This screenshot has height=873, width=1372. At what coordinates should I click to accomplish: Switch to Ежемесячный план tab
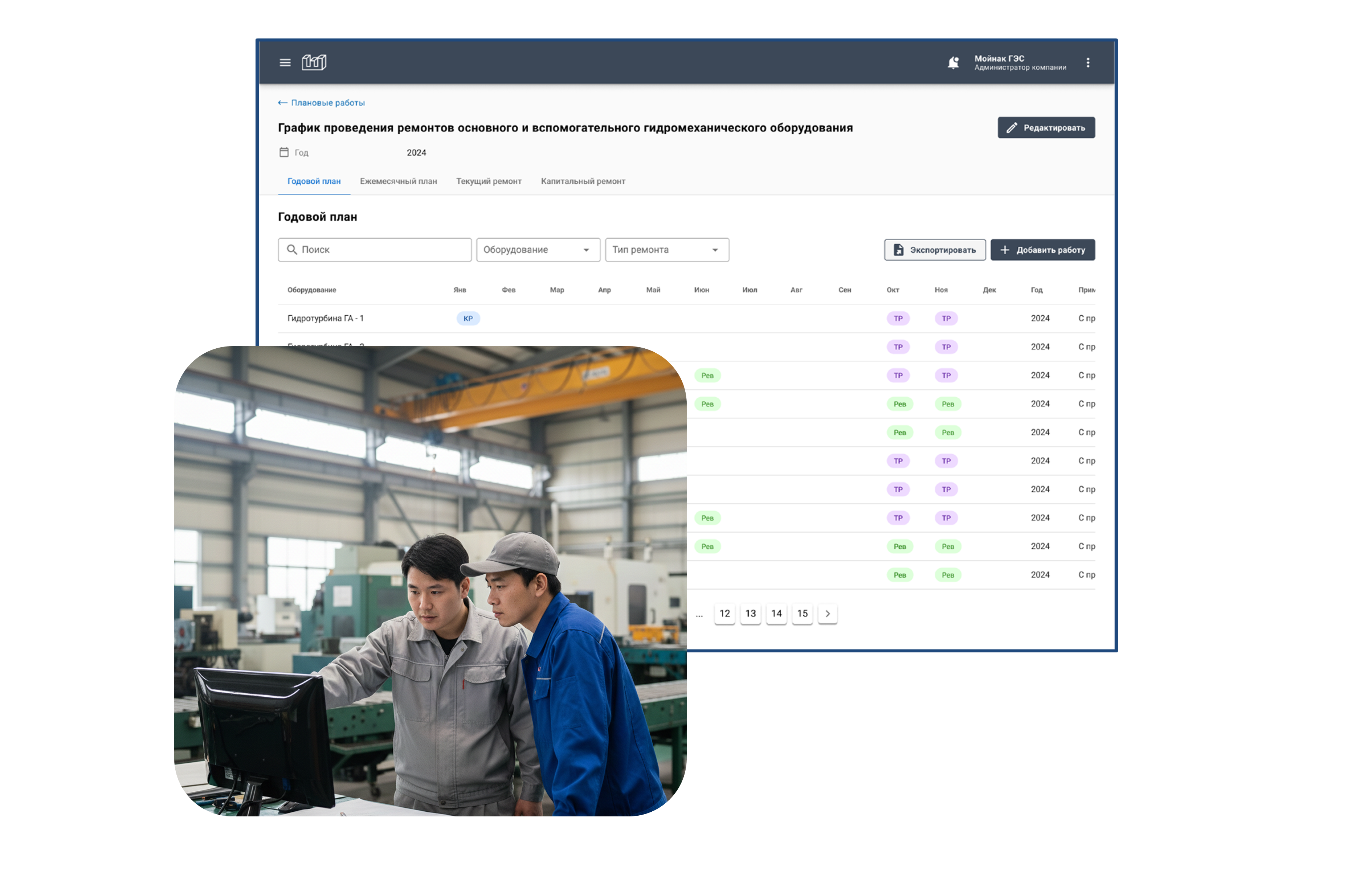click(x=398, y=181)
